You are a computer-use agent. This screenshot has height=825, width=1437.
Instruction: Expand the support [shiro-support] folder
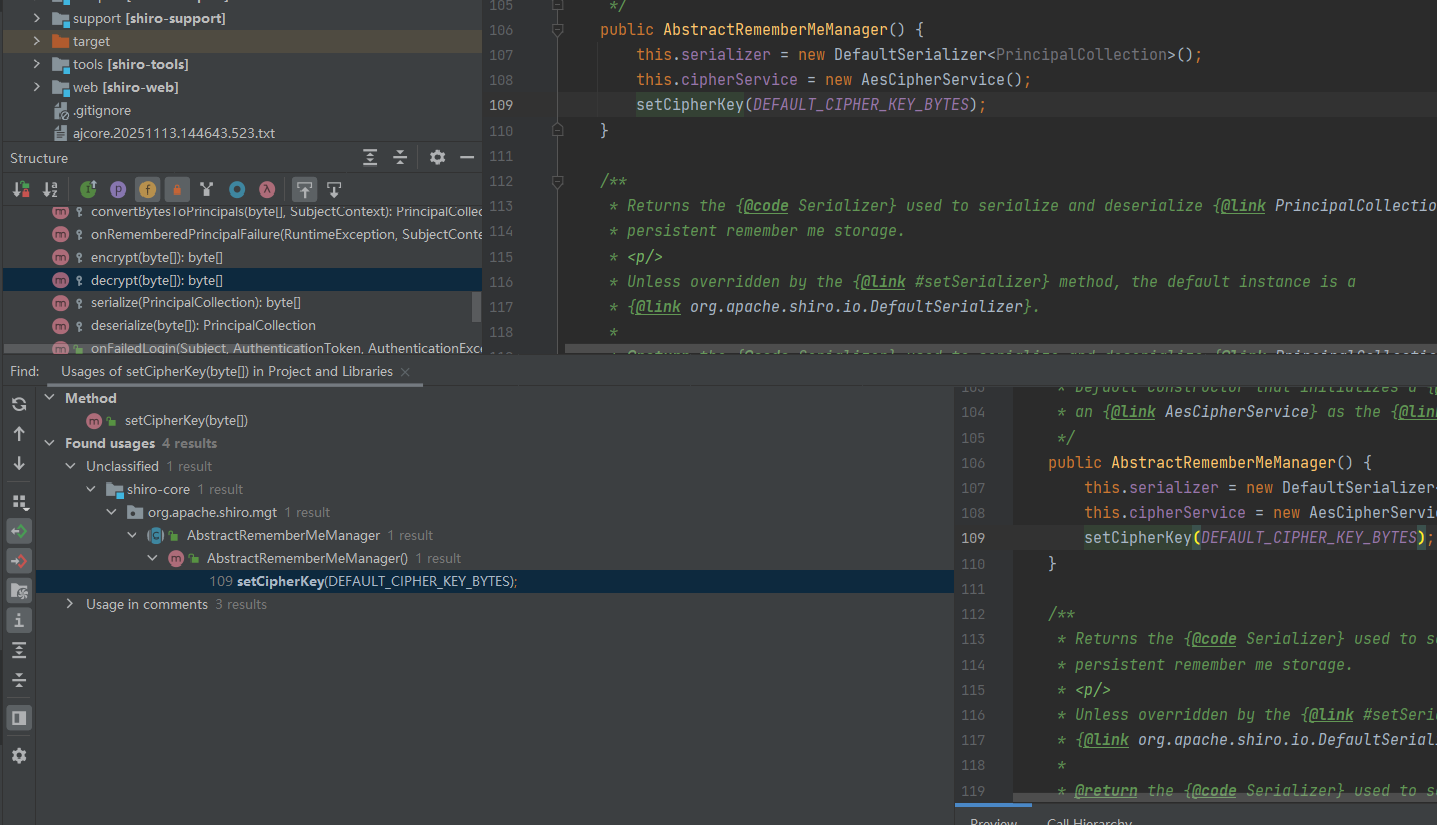click(36, 18)
